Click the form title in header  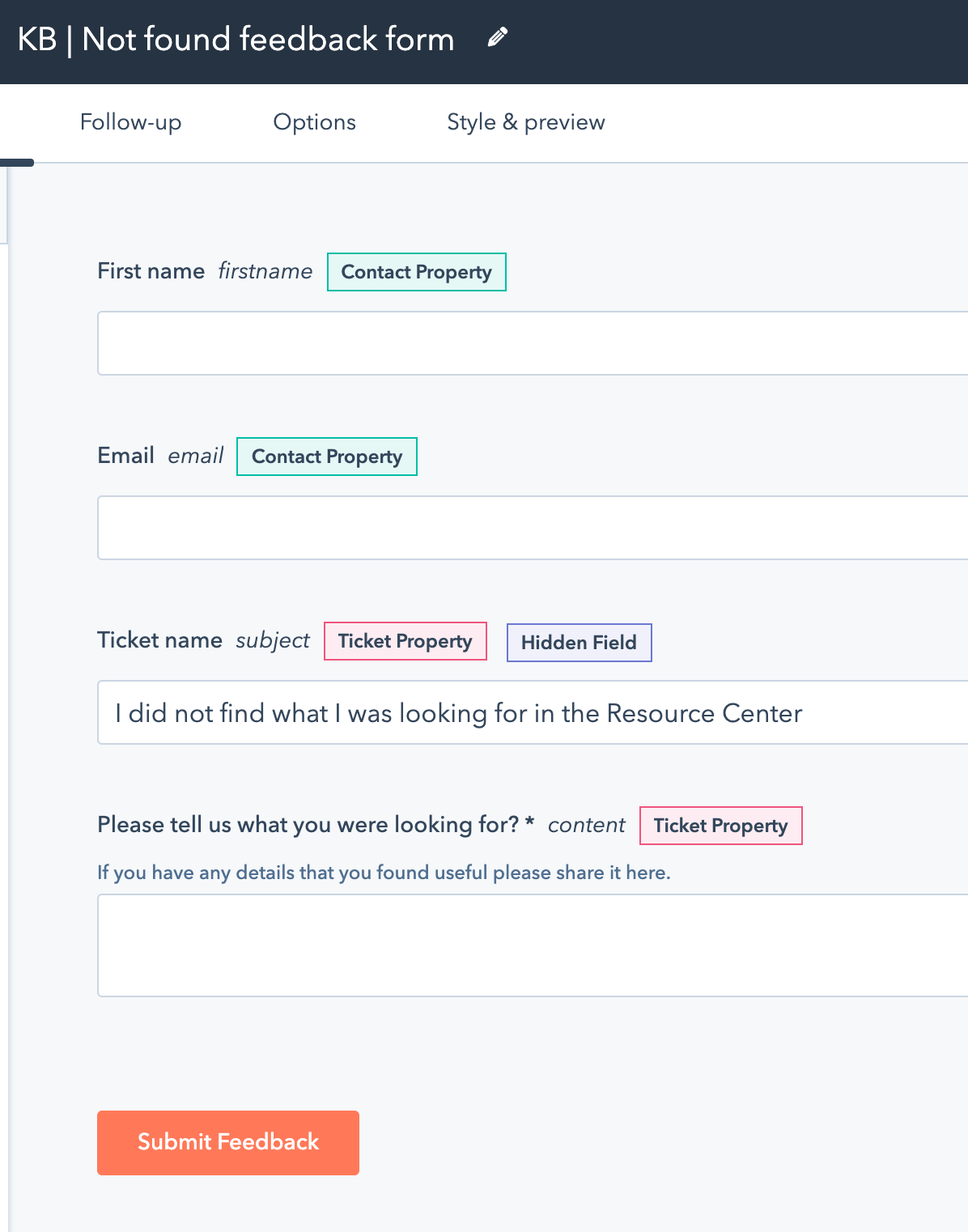click(x=236, y=39)
